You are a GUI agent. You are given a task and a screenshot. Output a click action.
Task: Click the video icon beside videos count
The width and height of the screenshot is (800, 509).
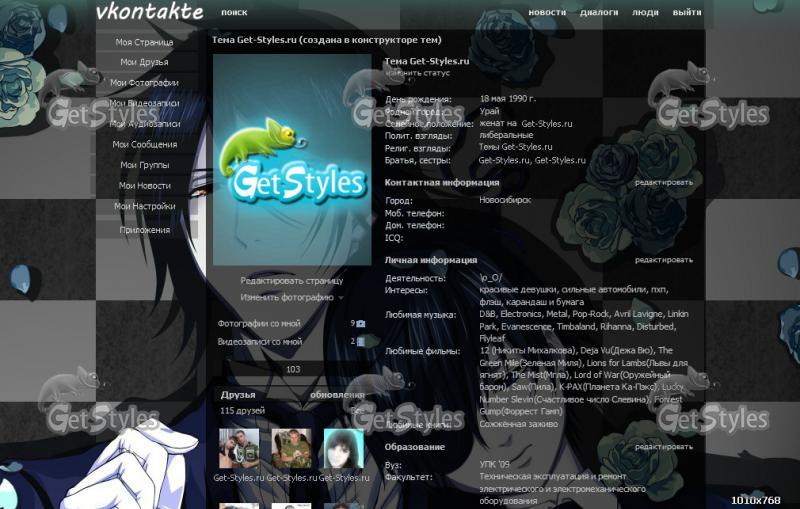pos(361,341)
